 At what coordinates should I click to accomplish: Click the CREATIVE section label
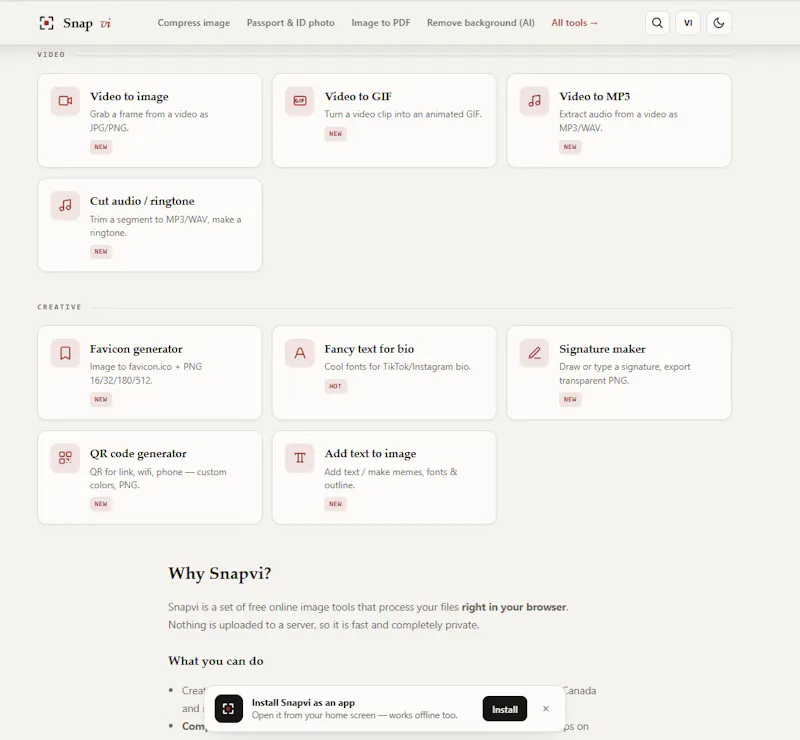coord(59,307)
